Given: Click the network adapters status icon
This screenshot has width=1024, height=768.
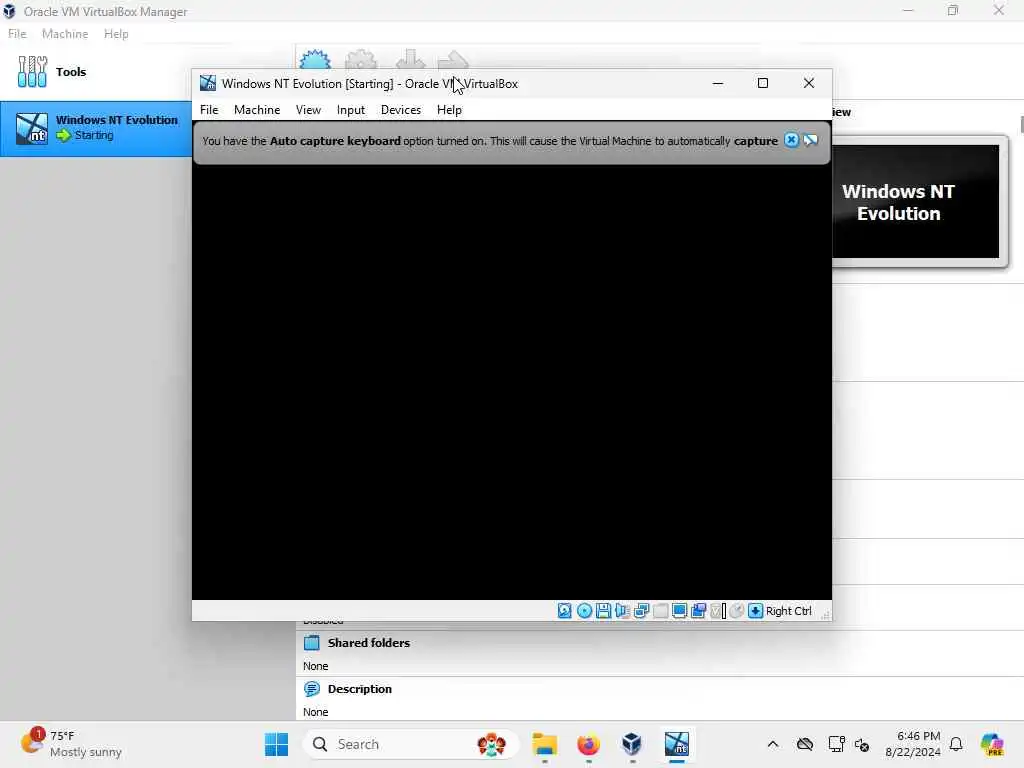Looking at the screenshot, I should 641,611.
